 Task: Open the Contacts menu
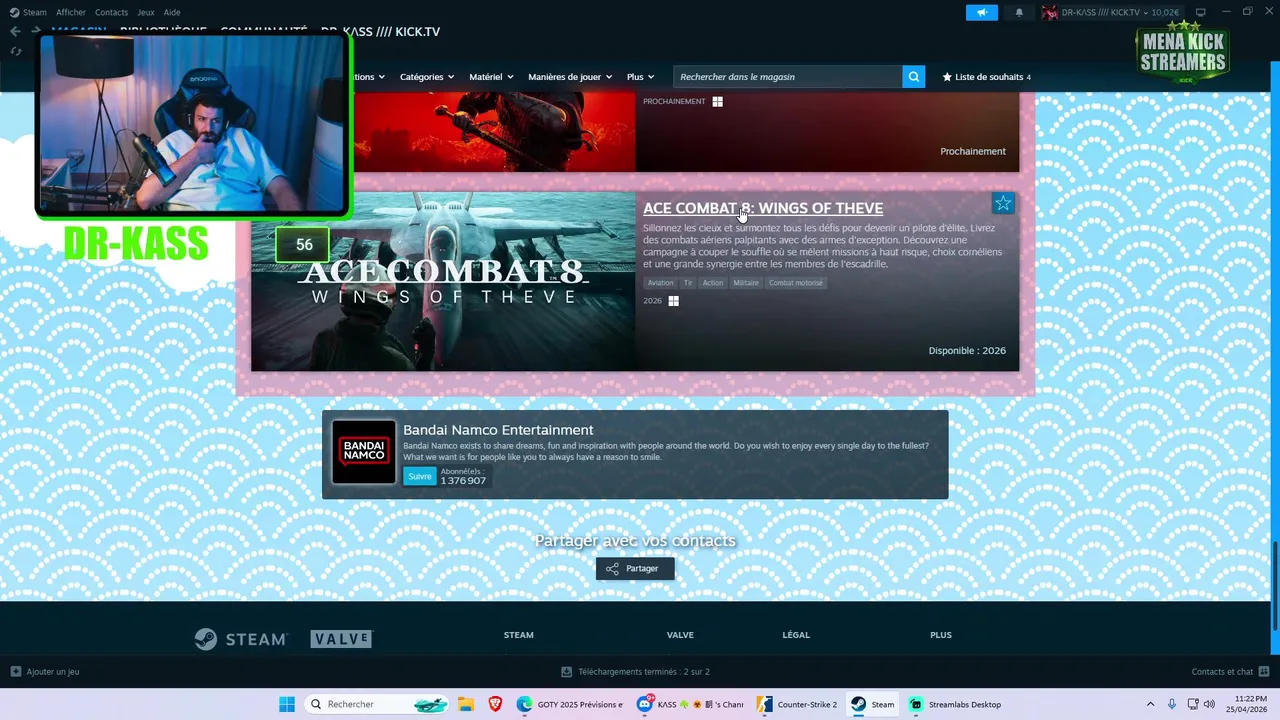111,12
